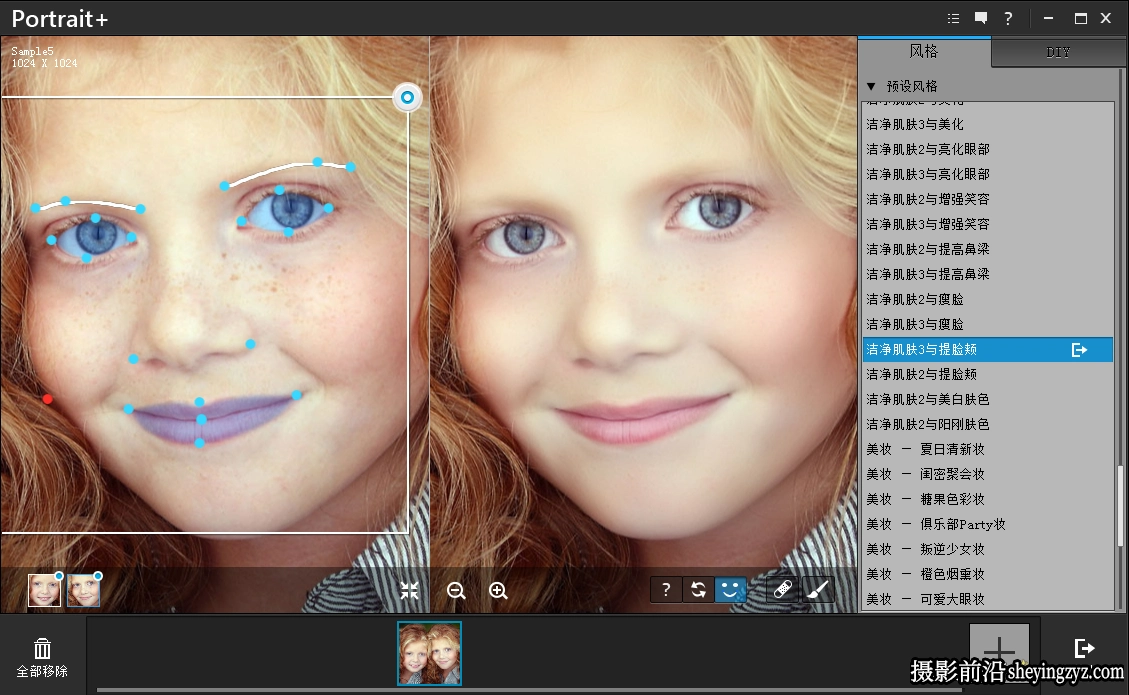Choose preset 洁净肌肤2与美白肤色
This screenshot has width=1129, height=695.
click(x=988, y=400)
